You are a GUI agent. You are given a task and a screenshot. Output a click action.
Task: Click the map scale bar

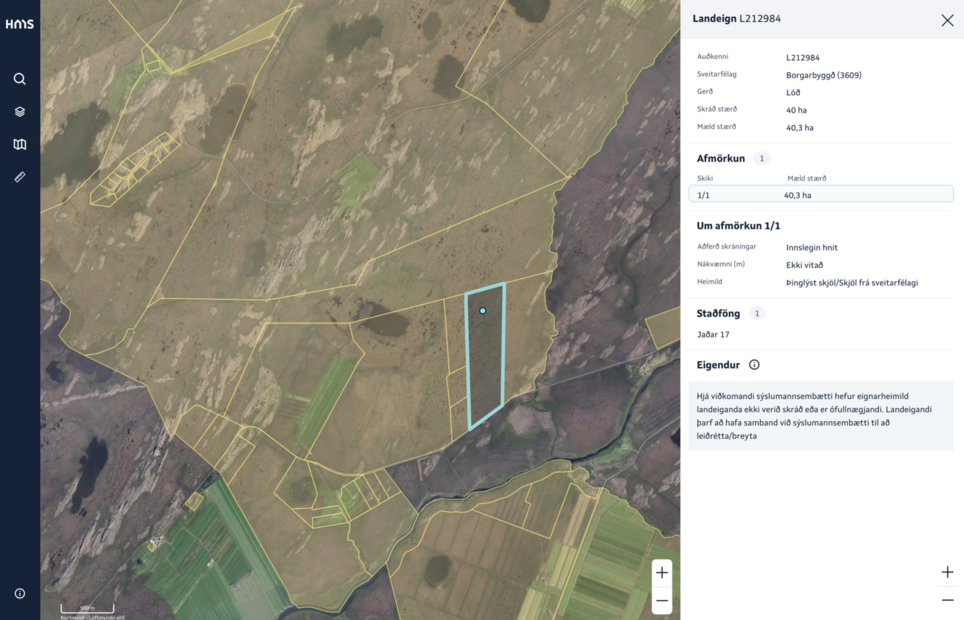(87, 608)
